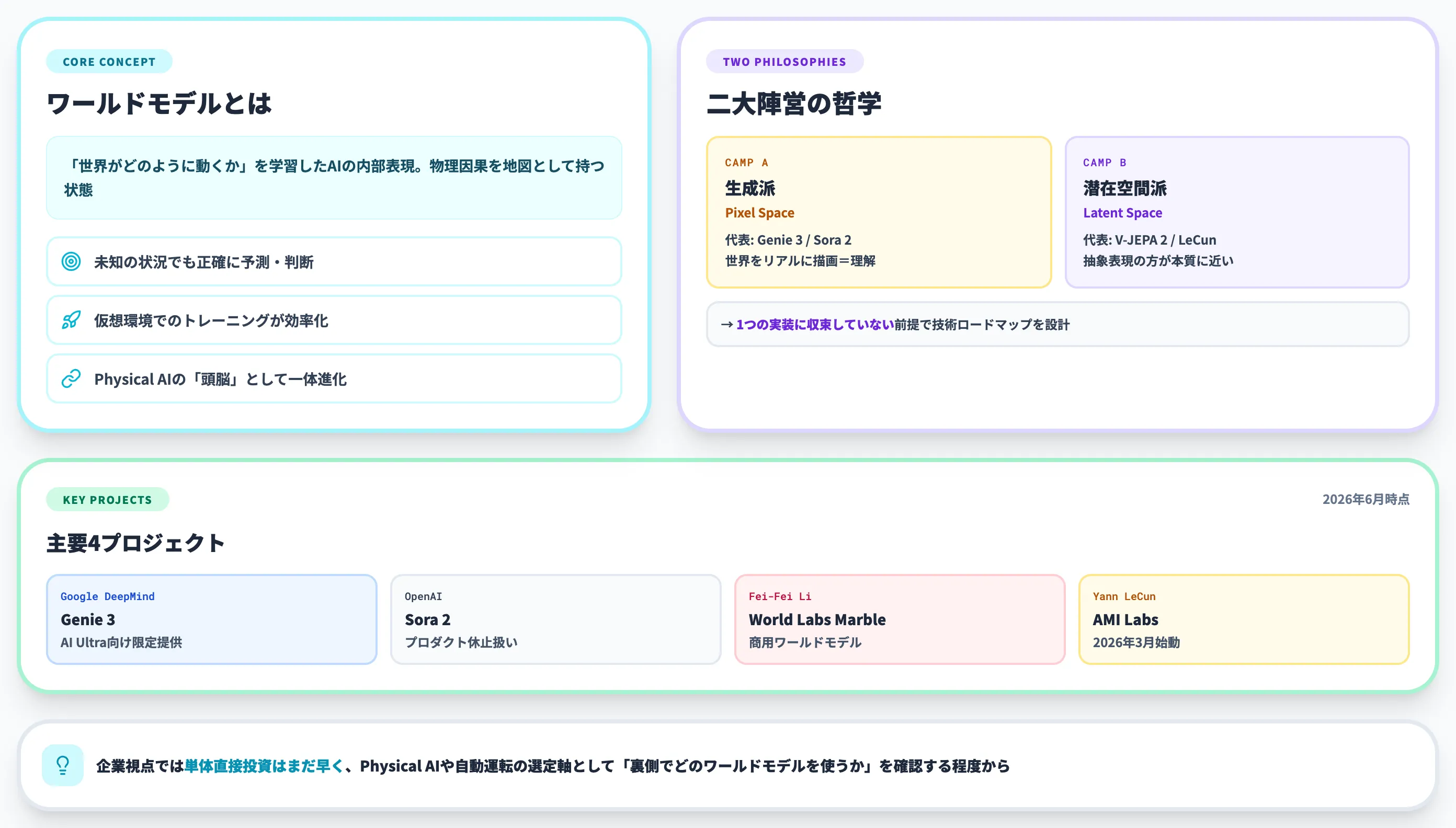Click the target icon beside 未知の状況でも正確に予測・判断
This screenshot has height=828, width=1456.
71,261
